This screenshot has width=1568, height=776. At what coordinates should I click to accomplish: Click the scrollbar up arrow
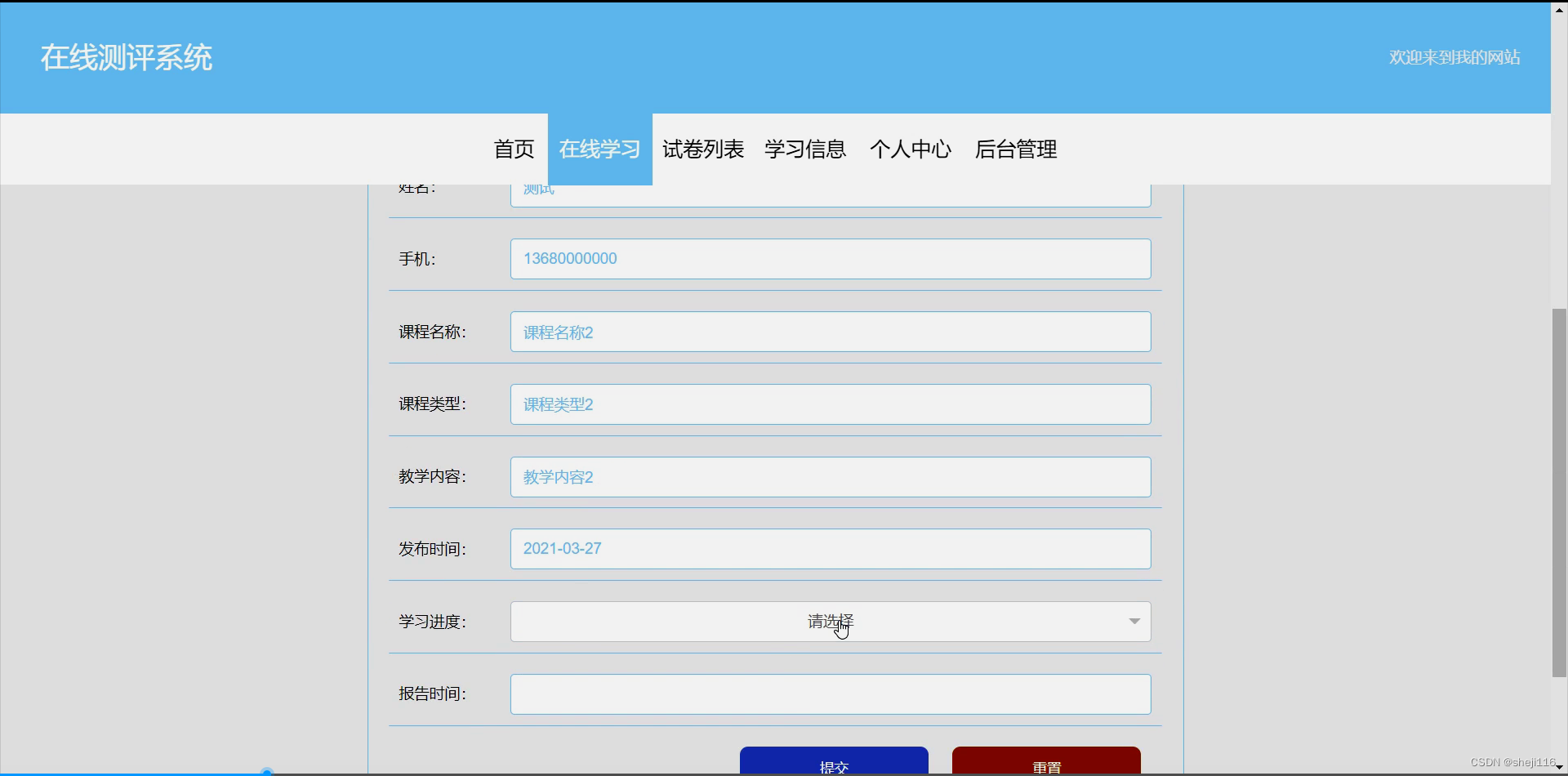[1558, 10]
